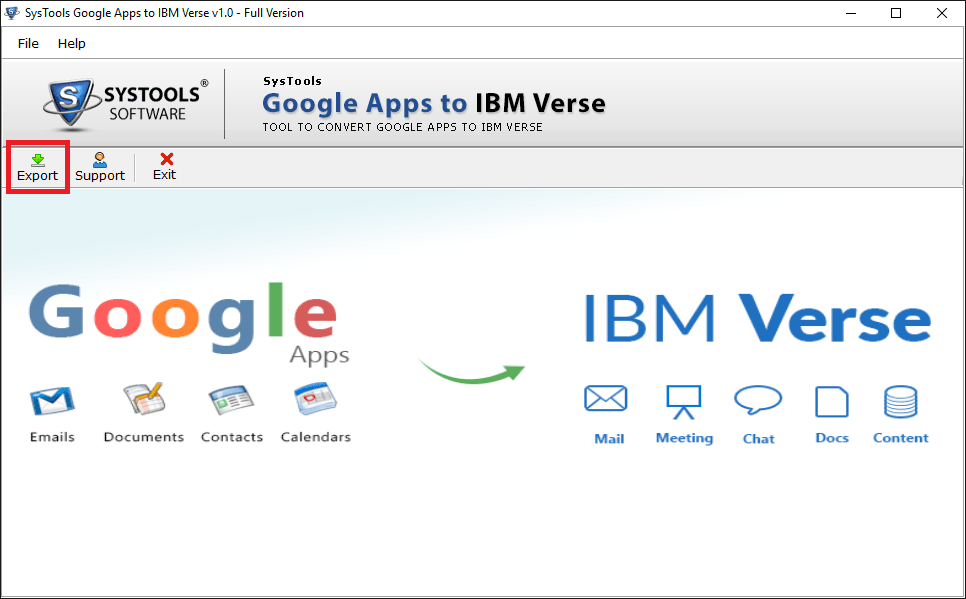This screenshot has height=599, width=966.
Task: Click the Google Calendars icon
Action: [x=315, y=399]
